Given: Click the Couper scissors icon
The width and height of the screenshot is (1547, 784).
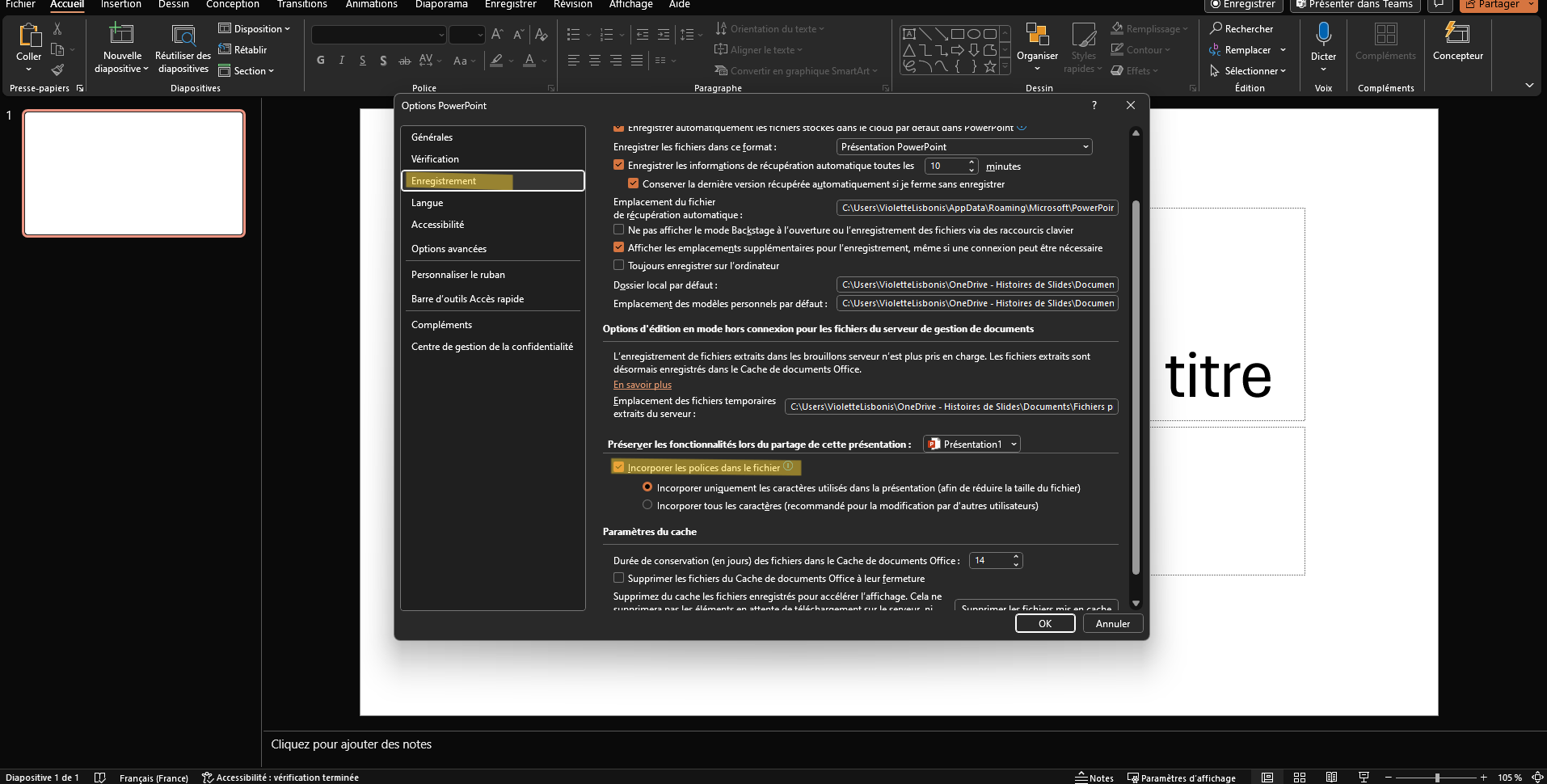Looking at the screenshot, I should coord(57,29).
